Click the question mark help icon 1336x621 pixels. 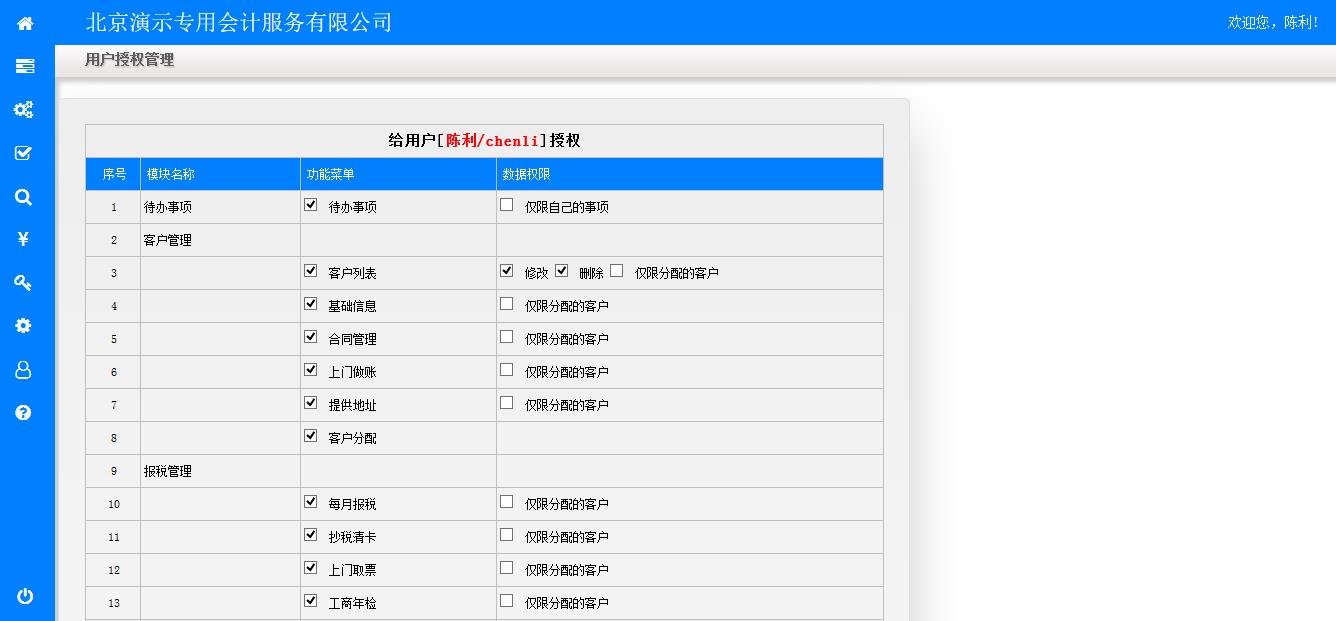24,413
